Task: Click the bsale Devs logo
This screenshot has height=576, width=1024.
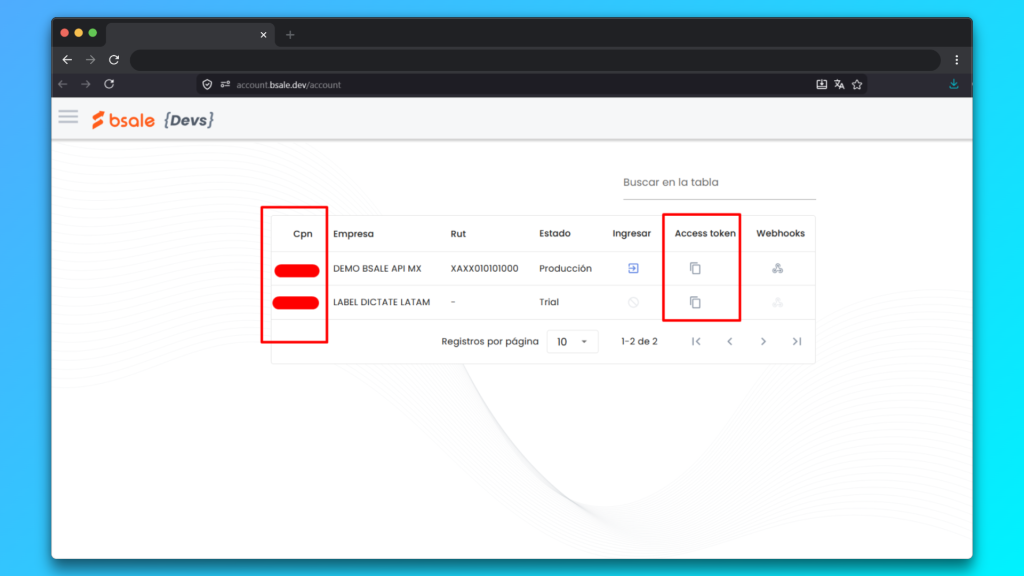Action: 153,120
